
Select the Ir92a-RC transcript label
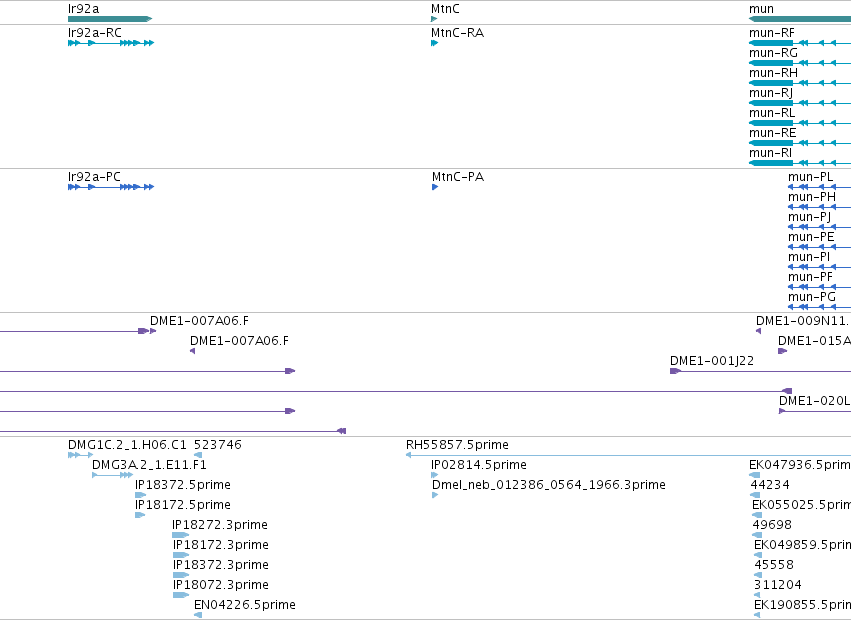pos(94,33)
